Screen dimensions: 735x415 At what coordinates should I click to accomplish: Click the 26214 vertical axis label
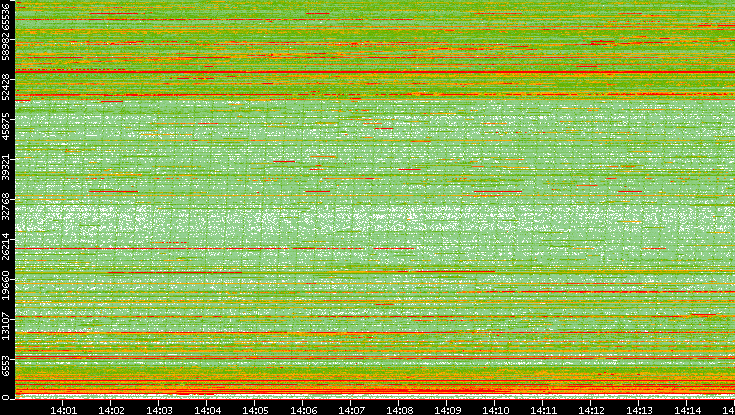[5, 245]
